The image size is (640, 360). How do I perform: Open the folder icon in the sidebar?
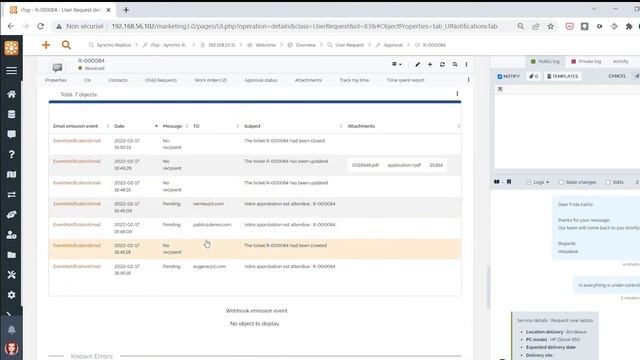coord(11,255)
